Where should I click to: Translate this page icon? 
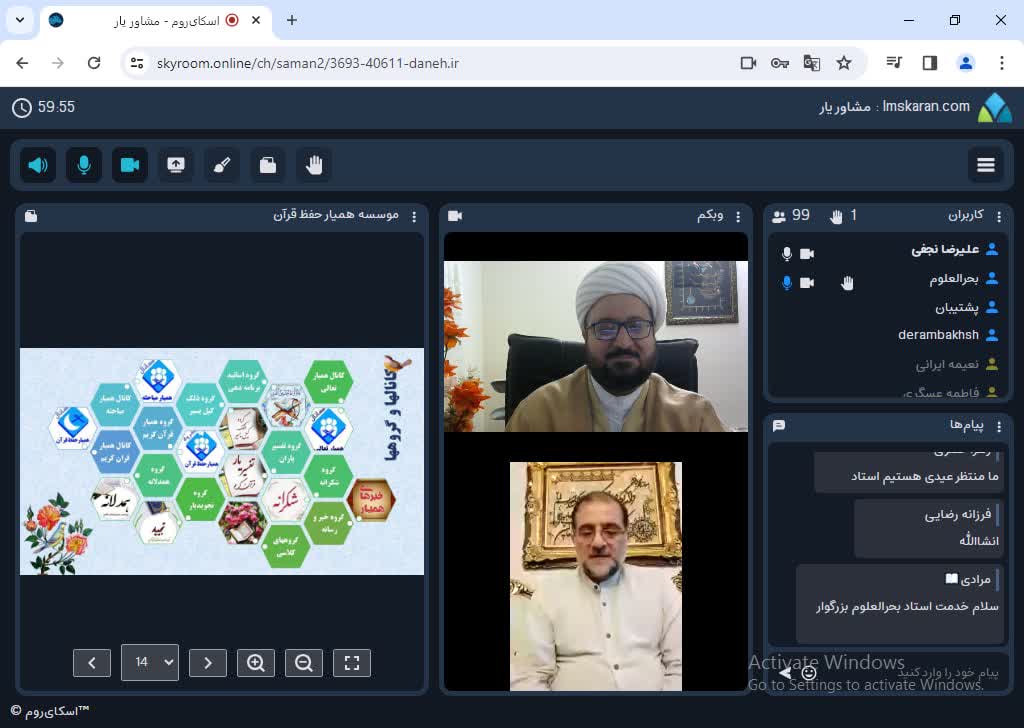pos(812,63)
